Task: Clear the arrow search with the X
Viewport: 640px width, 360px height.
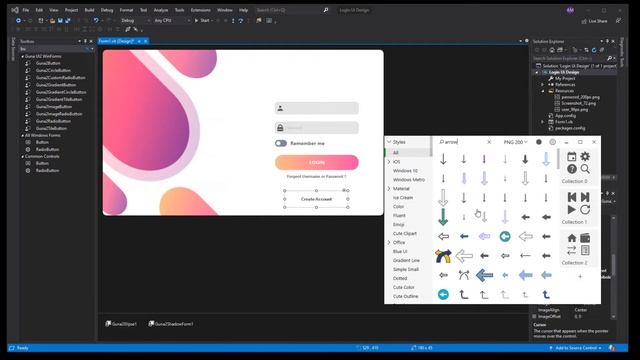Action: (489, 142)
